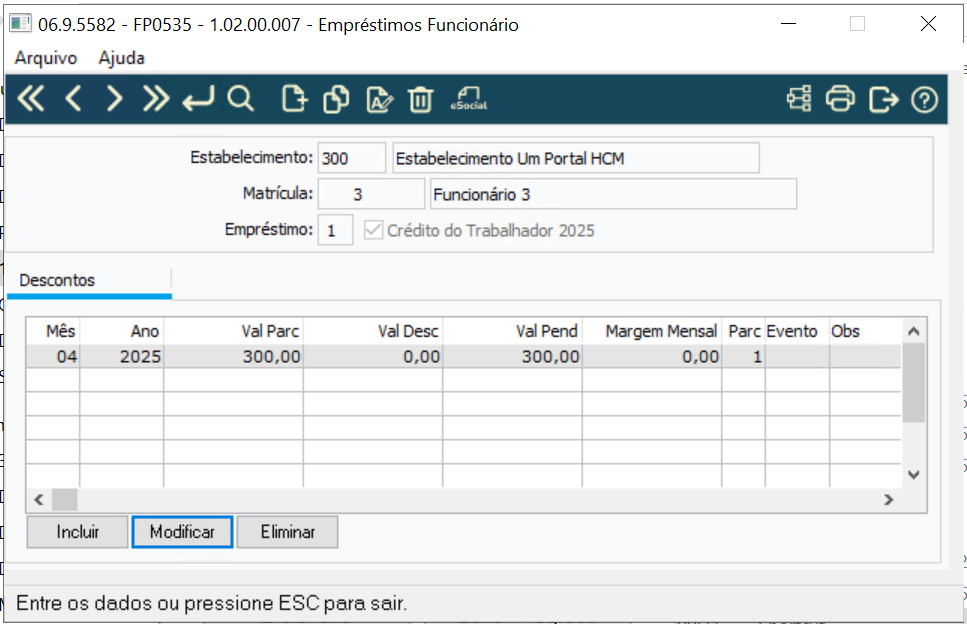Click the Val Parc column header
The width and height of the screenshot is (967, 624).
coord(233,331)
